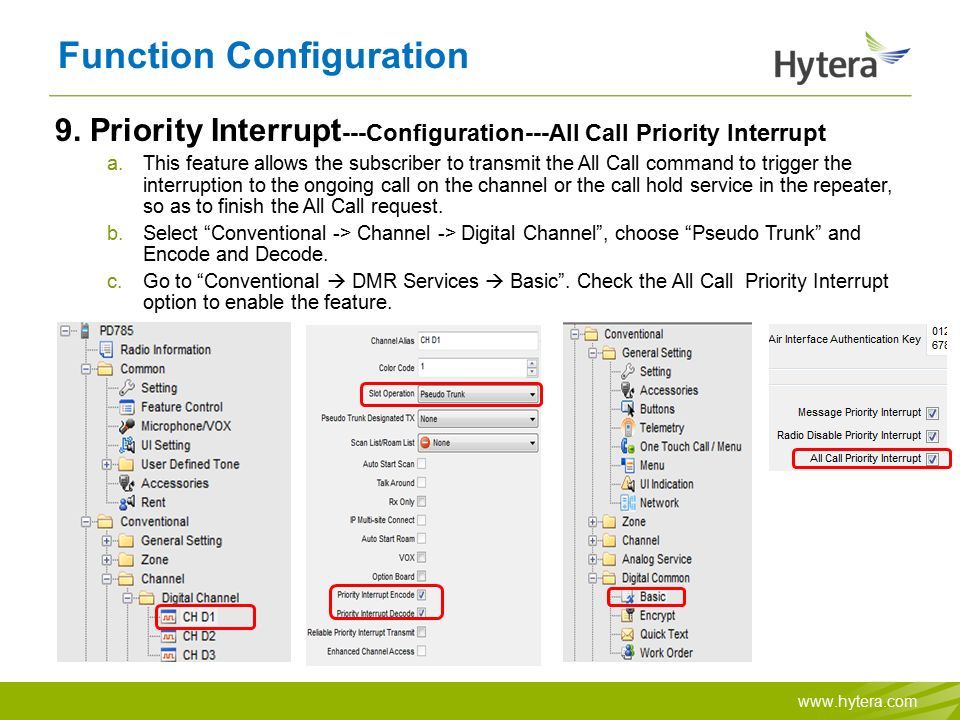Click the Work Order icon

(628, 653)
